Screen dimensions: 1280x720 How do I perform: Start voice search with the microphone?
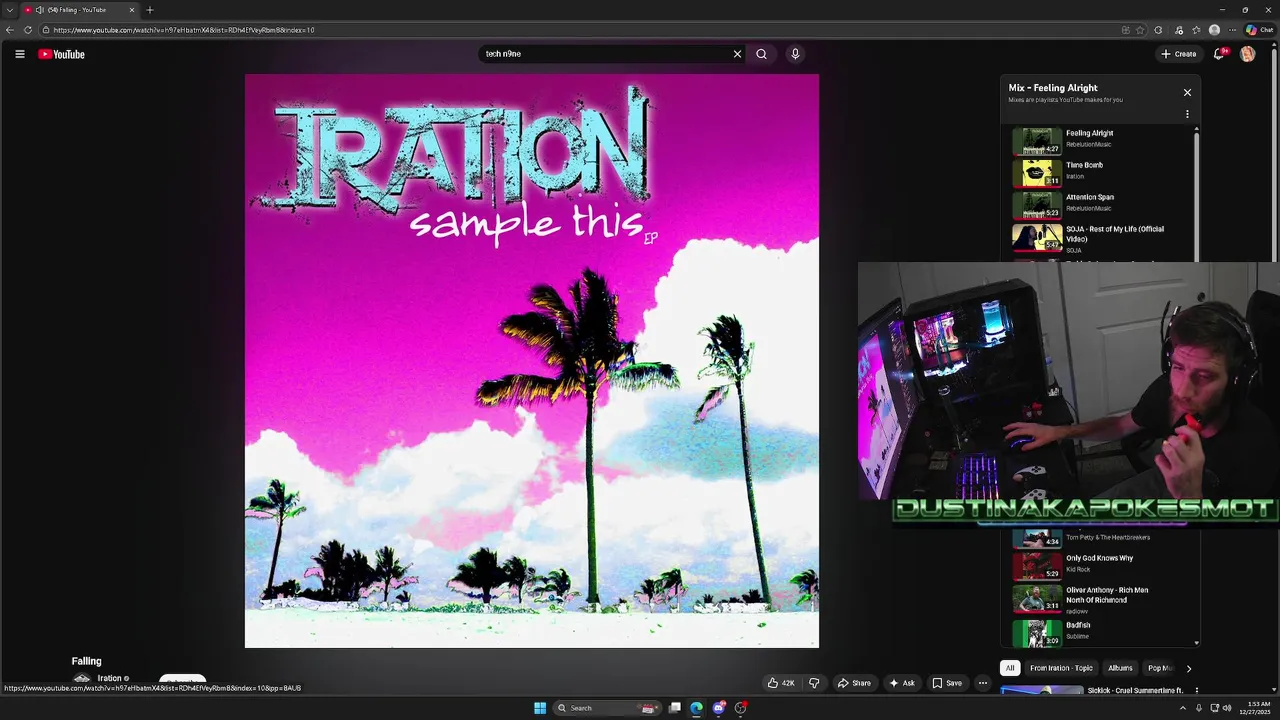tap(795, 54)
